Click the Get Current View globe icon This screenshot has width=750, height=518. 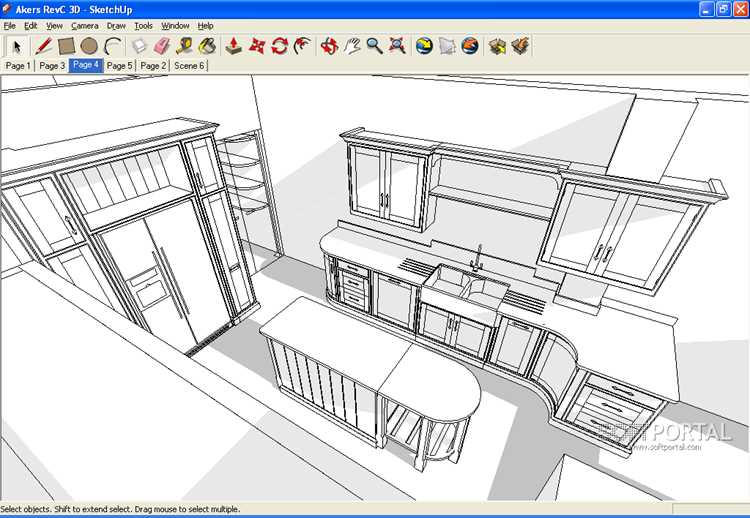(424, 46)
